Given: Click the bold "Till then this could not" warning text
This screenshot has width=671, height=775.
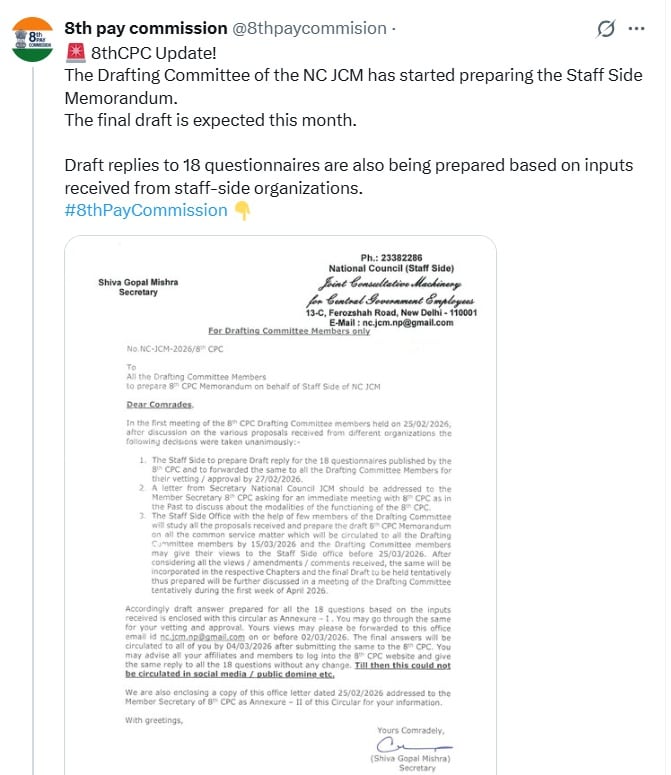Looking at the screenshot, I should click(387, 664).
